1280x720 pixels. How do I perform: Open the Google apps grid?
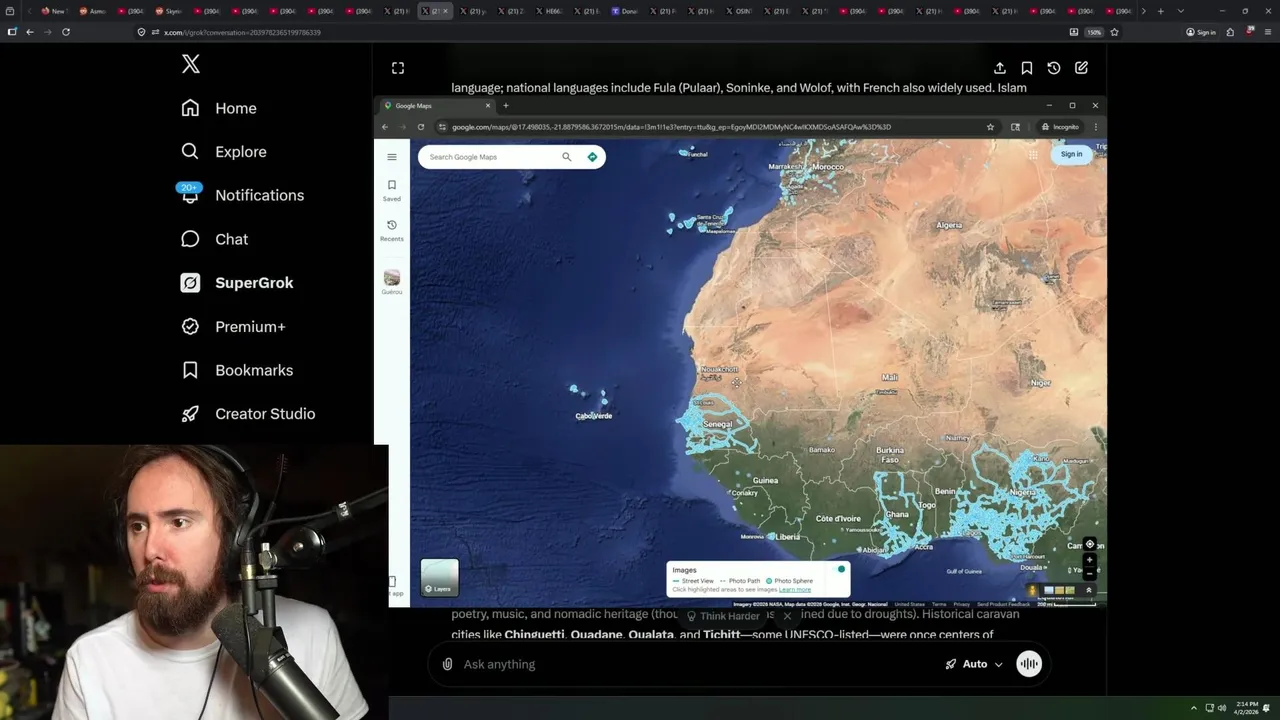click(x=1033, y=154)
